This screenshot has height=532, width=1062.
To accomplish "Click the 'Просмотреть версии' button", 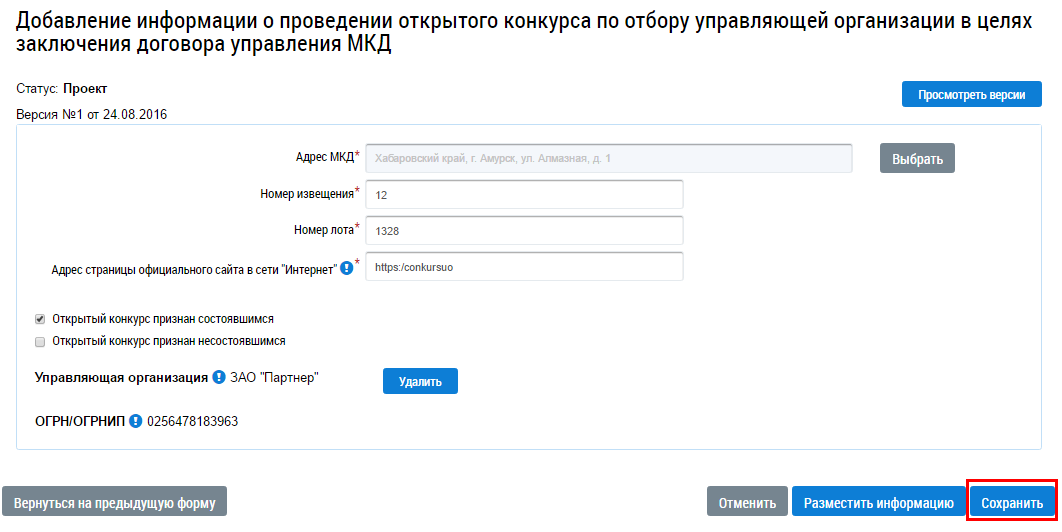I will [x=971, y=95].
